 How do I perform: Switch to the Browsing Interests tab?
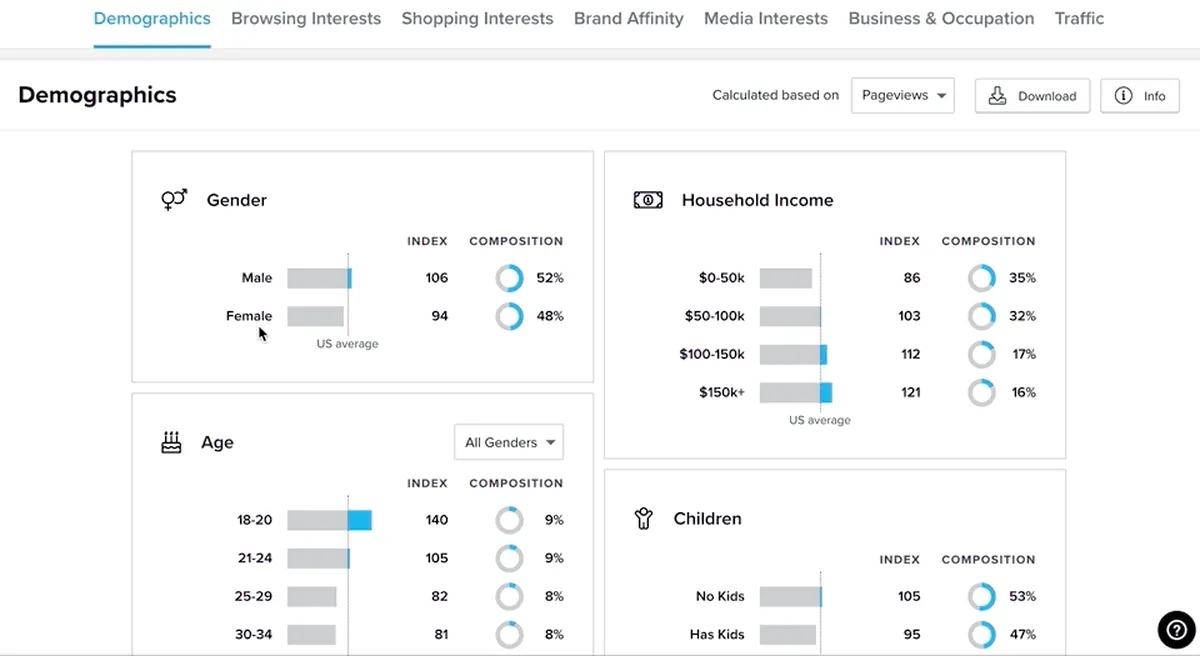click(306, 18)
